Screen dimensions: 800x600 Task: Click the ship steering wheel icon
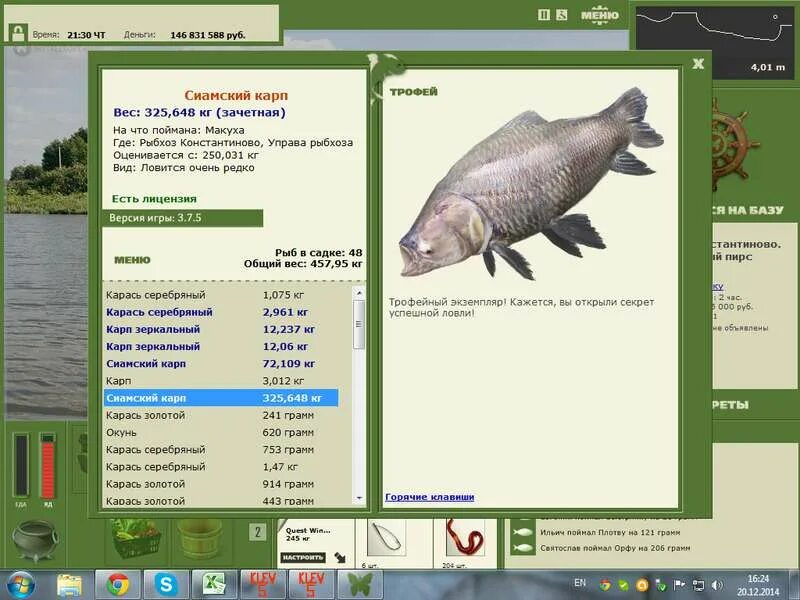733,144
